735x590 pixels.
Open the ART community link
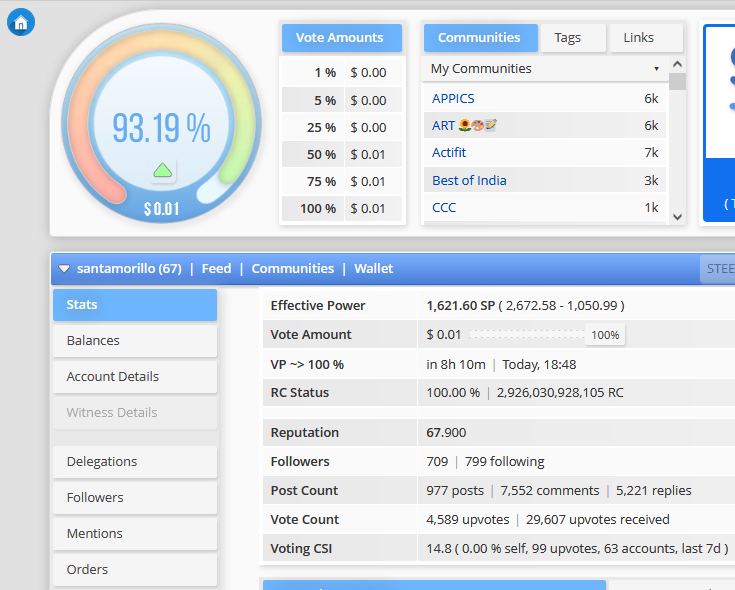(465, 126)
